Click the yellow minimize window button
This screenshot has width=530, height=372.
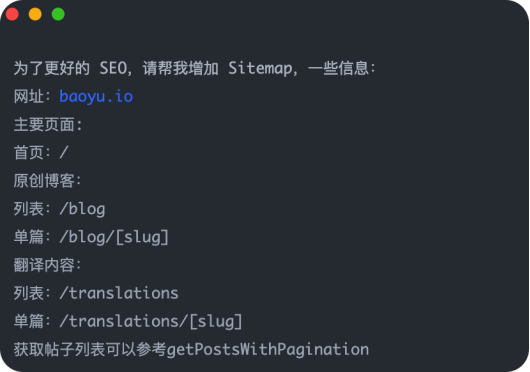coord(35,14)
